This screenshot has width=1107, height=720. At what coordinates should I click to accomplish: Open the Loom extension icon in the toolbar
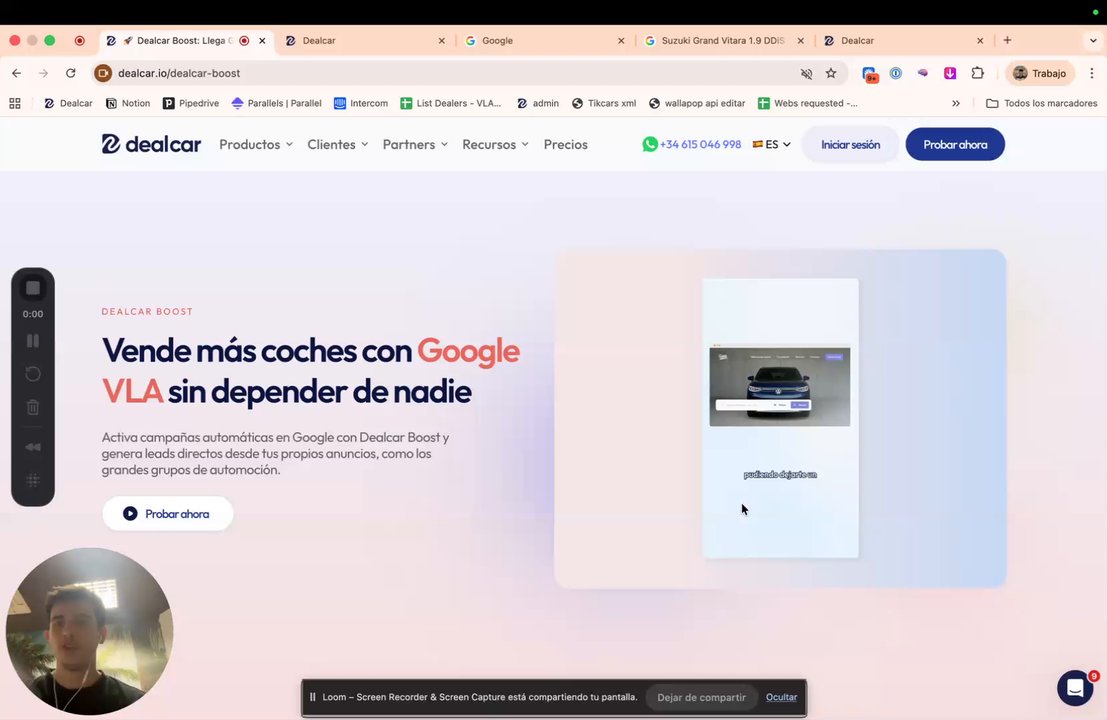coord(870,73)
